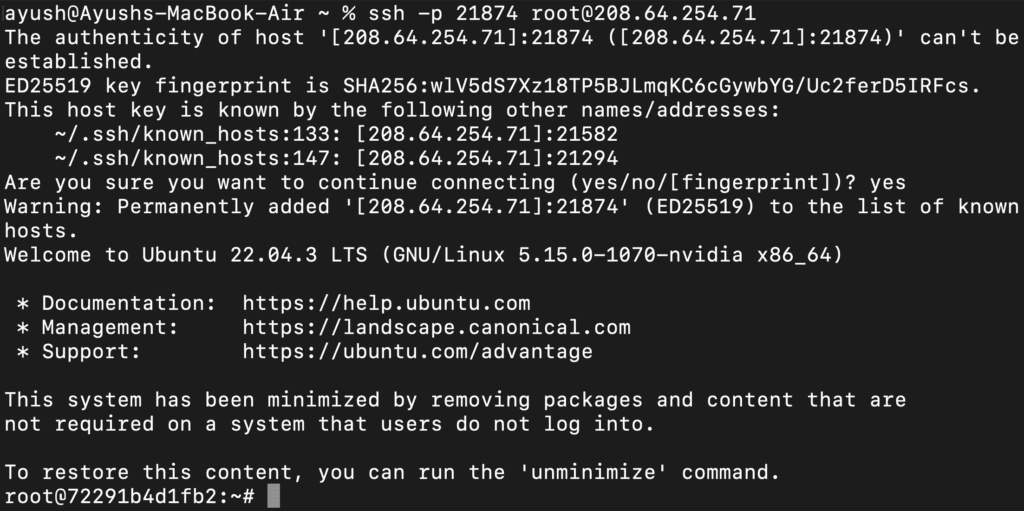
Task: Click the typed 'yes' response
Action: (x=887, y=183)
